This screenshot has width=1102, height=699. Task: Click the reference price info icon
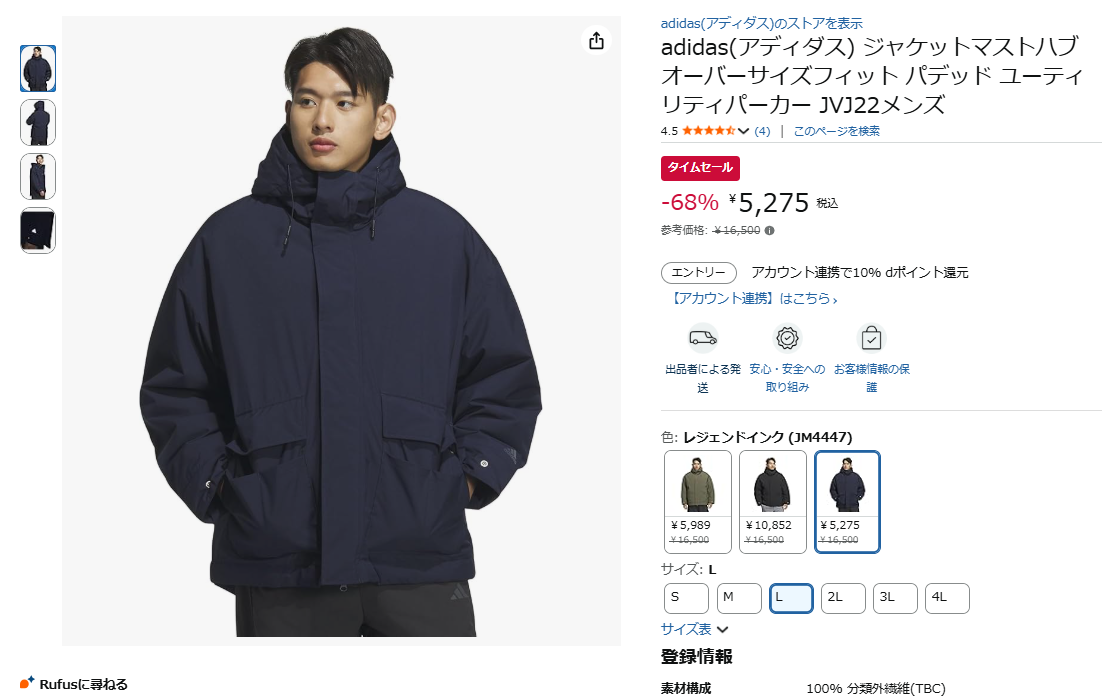click(x=770, y=230)
